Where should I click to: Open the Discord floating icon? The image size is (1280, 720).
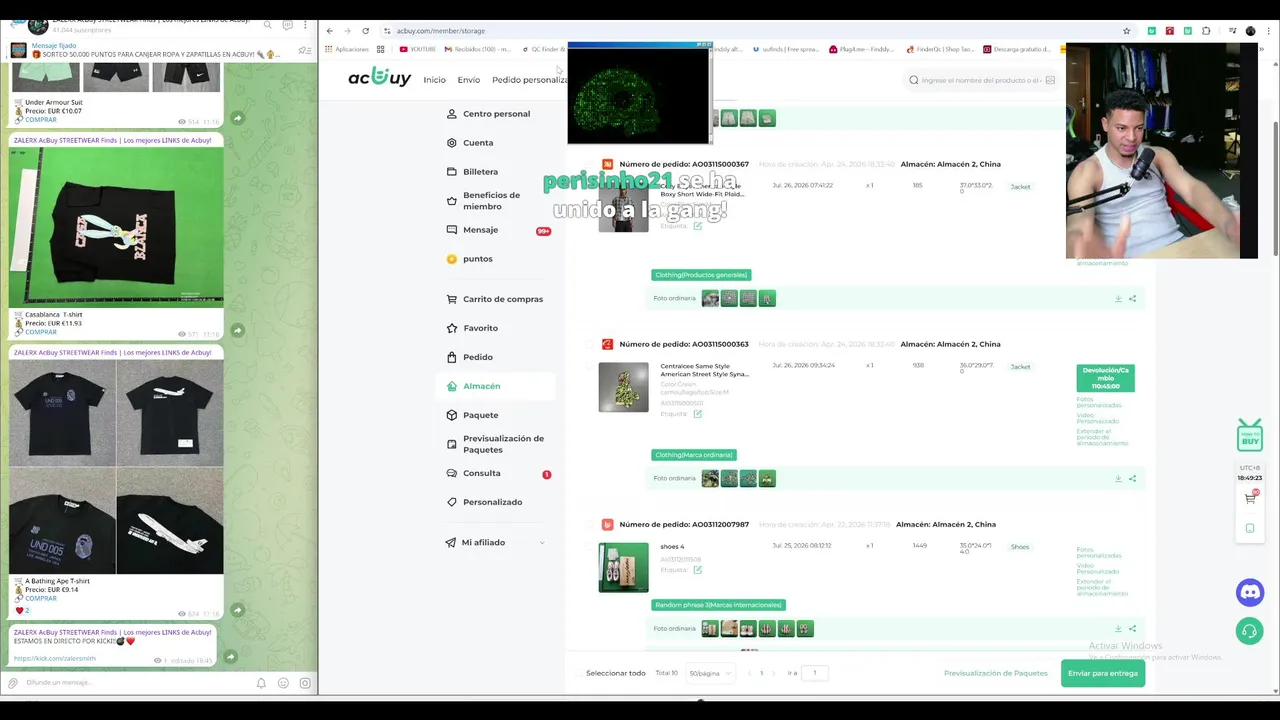click(x=1250, y=593)
